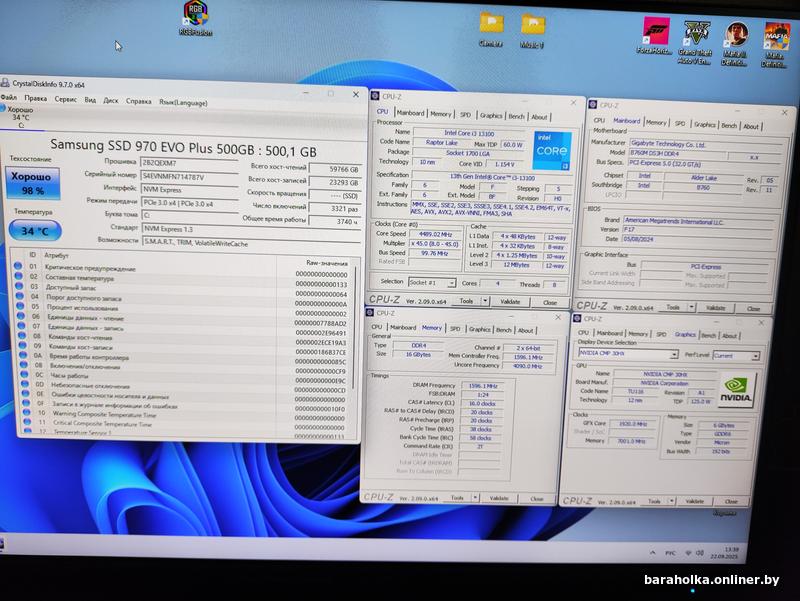Screen dimensions: 800x601
Task: Switch to the Bench tab in CPU window
Action: (x=517, y=117)
